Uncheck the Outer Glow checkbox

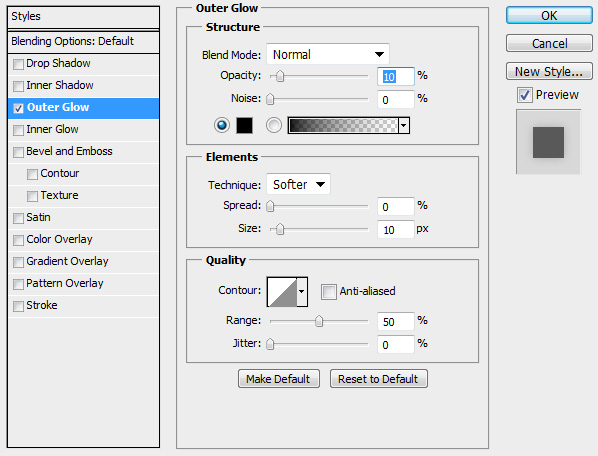pos(18,108)
